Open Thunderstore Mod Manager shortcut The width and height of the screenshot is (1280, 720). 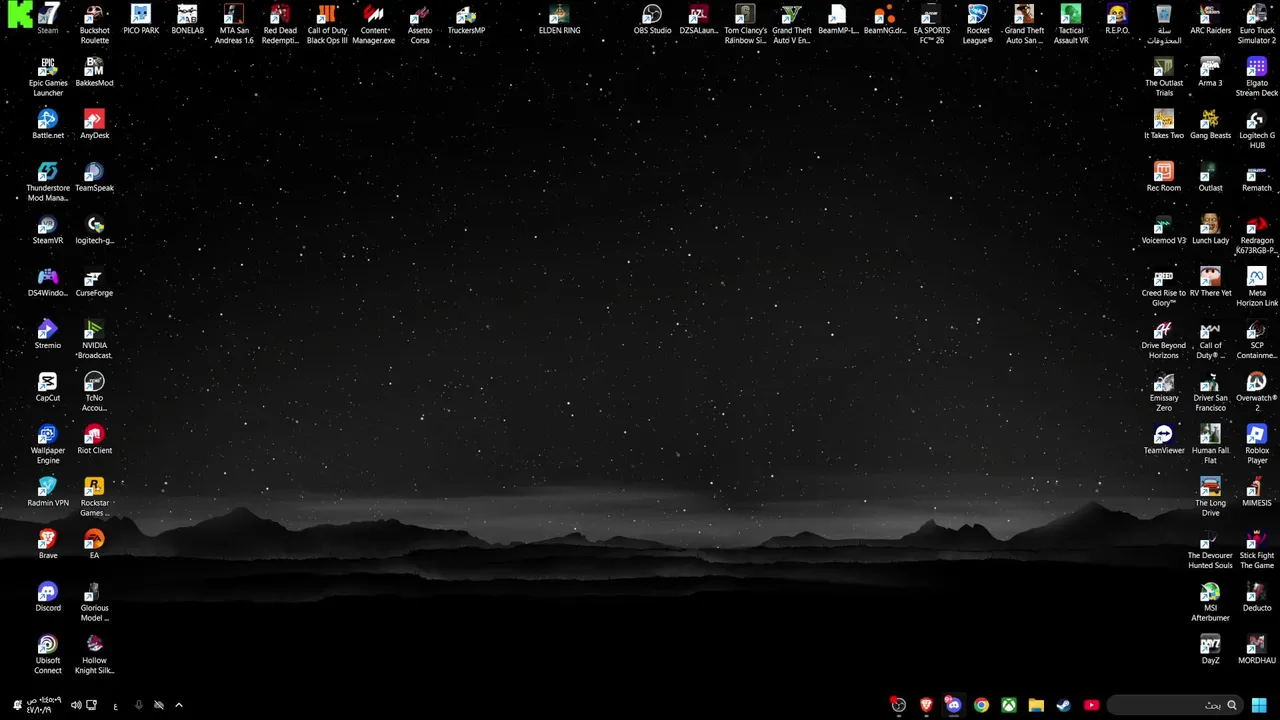coord(48,182)
